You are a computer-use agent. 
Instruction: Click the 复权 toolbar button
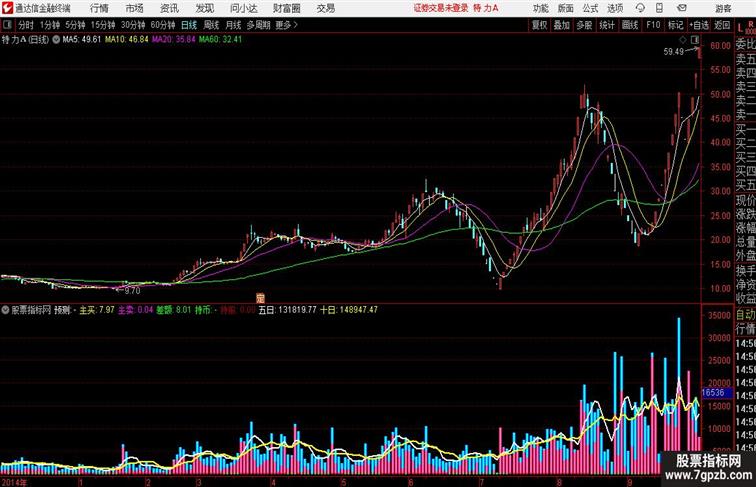pos(539,25)
